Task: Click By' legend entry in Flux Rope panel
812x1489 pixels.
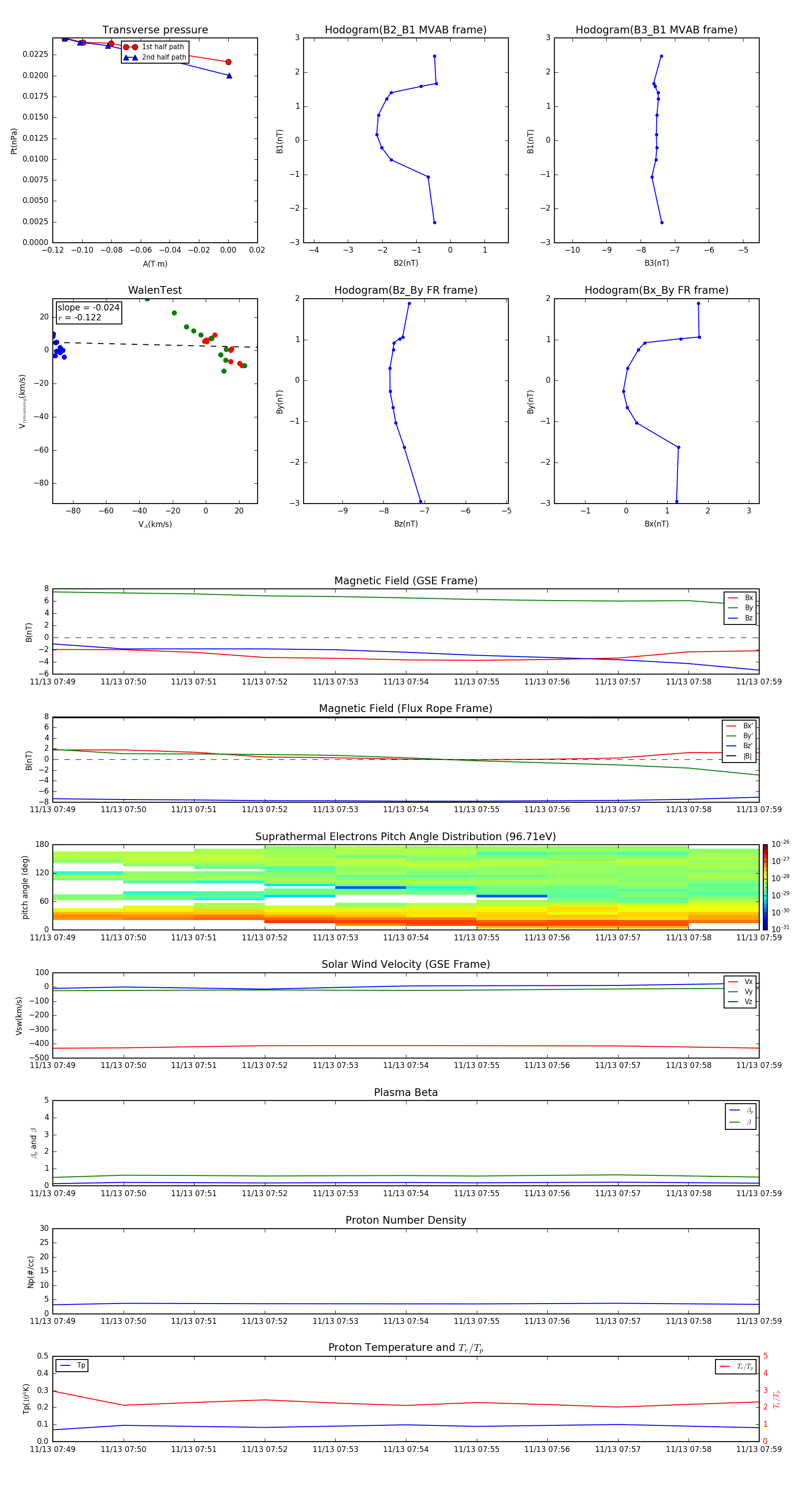Action: (x=739, y=736)
